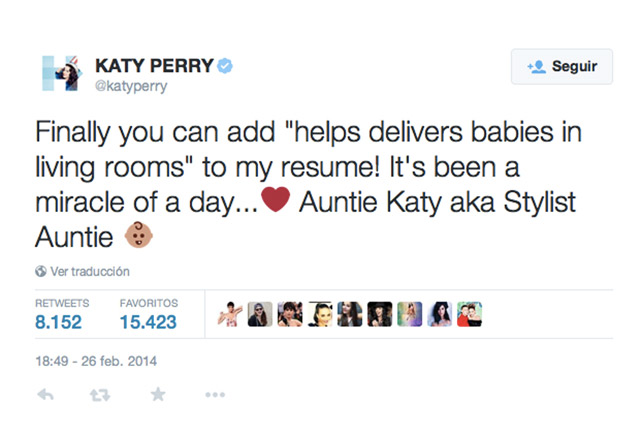
Task: Click the globe icon beside Ver traducción
Action: point(41,271)
